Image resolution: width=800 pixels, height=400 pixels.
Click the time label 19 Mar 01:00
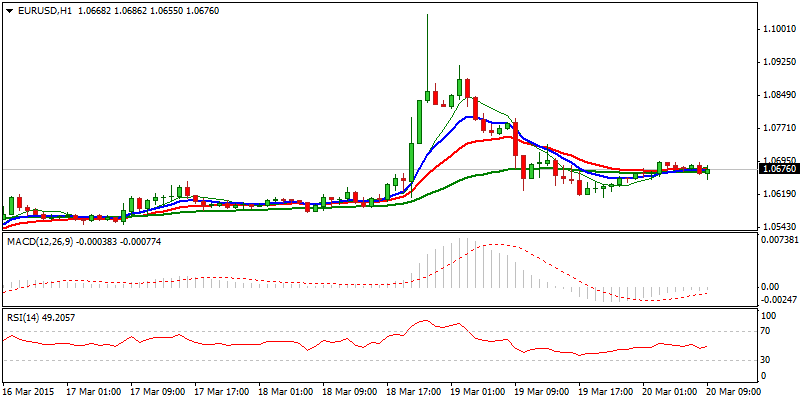pyautogui.click(x=478, y=390)
